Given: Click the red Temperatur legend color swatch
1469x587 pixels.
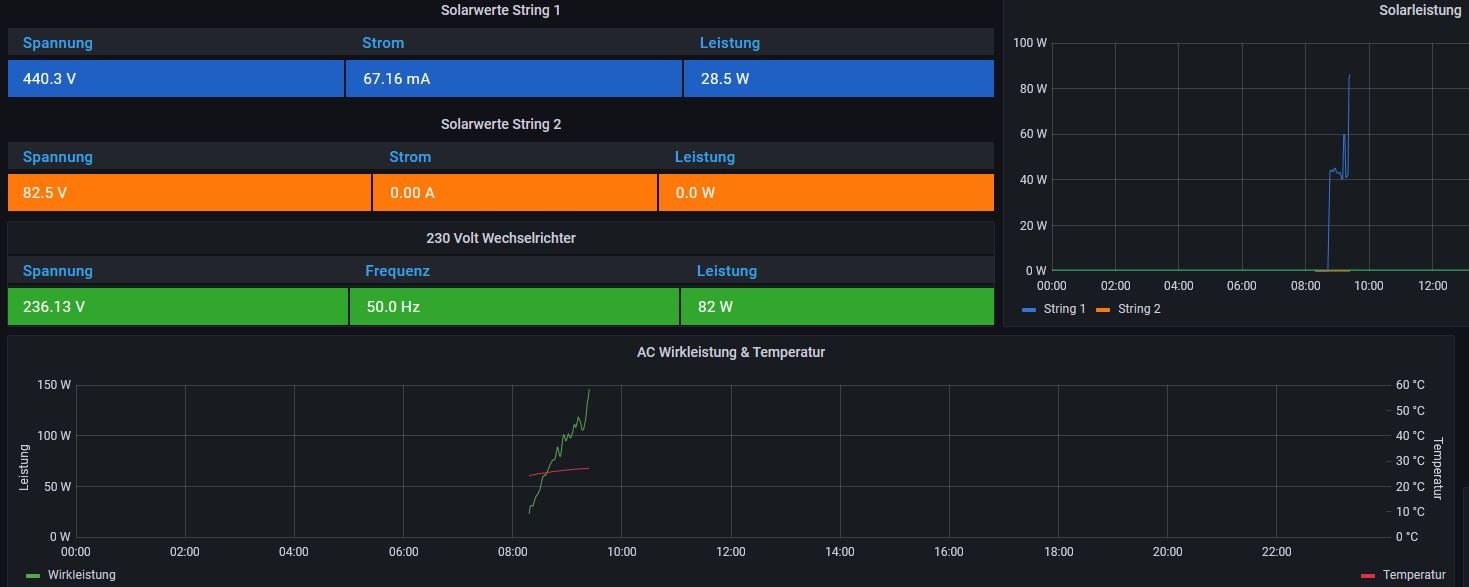Looking at the screenshot, I should [1369, 576].
